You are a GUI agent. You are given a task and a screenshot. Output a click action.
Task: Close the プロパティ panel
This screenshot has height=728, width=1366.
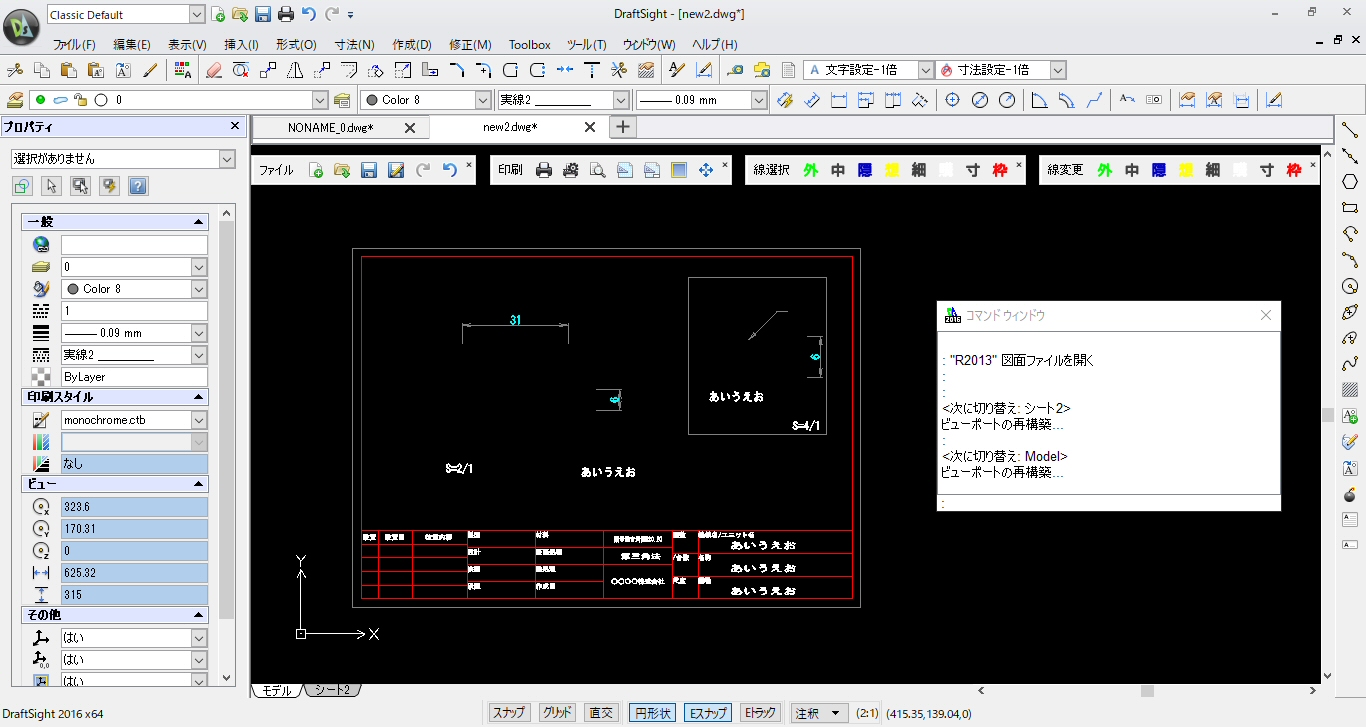click(x=235, y=126)
